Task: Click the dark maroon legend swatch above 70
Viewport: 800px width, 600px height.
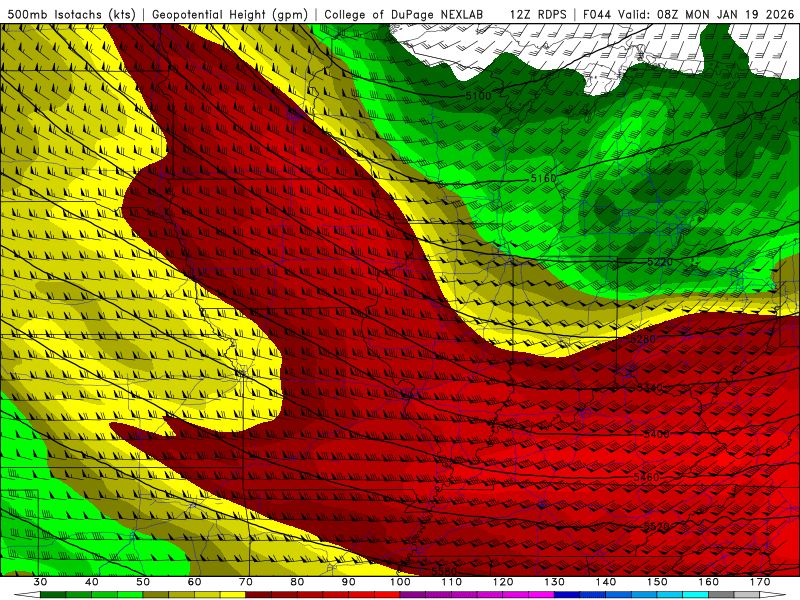Action: [x=259, y=595]
